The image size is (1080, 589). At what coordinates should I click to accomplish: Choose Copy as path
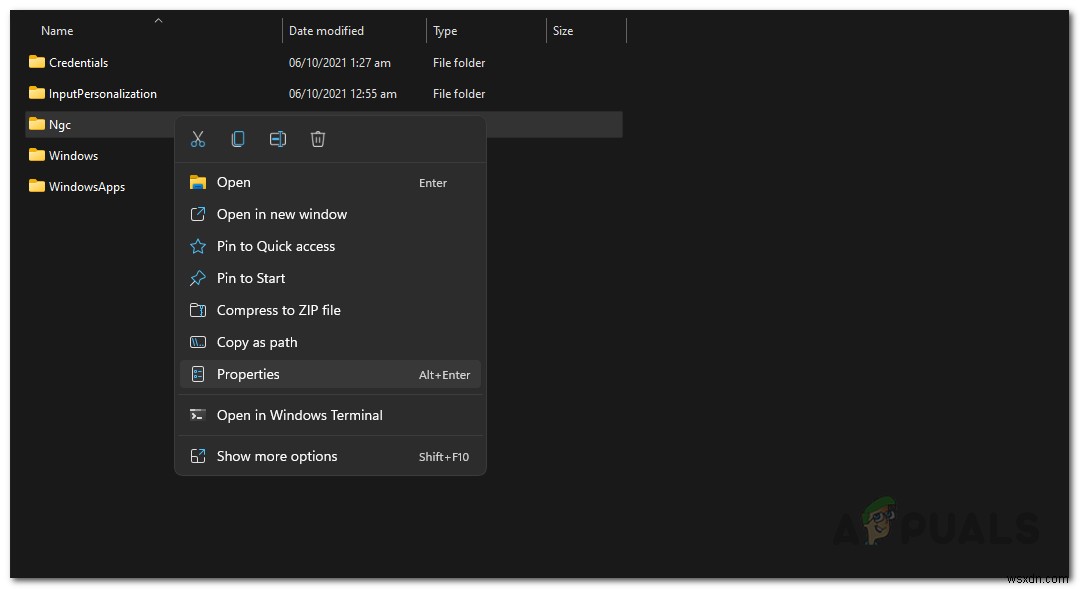click(330, 342)
